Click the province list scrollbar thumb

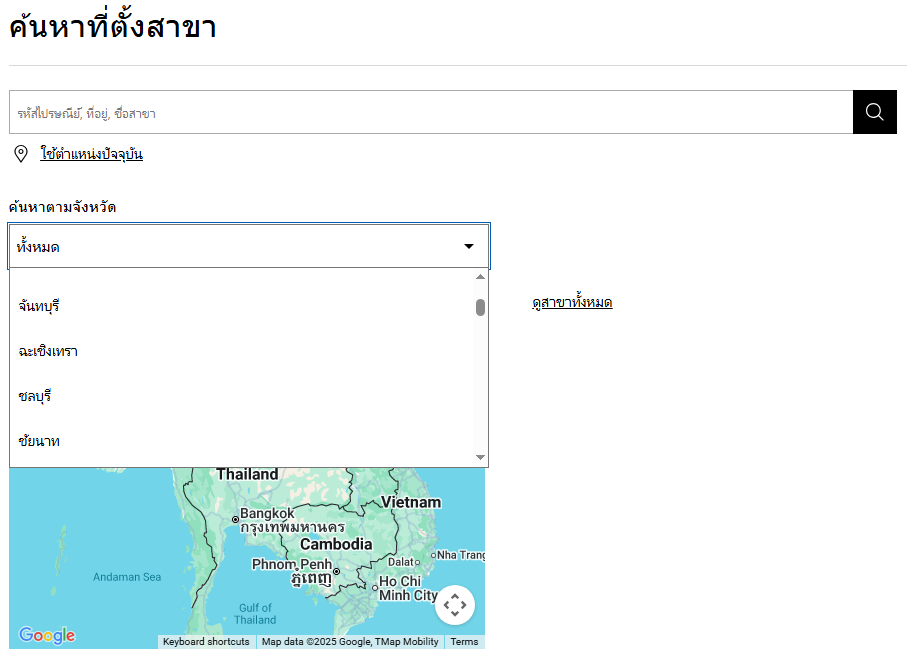(480, 307)
